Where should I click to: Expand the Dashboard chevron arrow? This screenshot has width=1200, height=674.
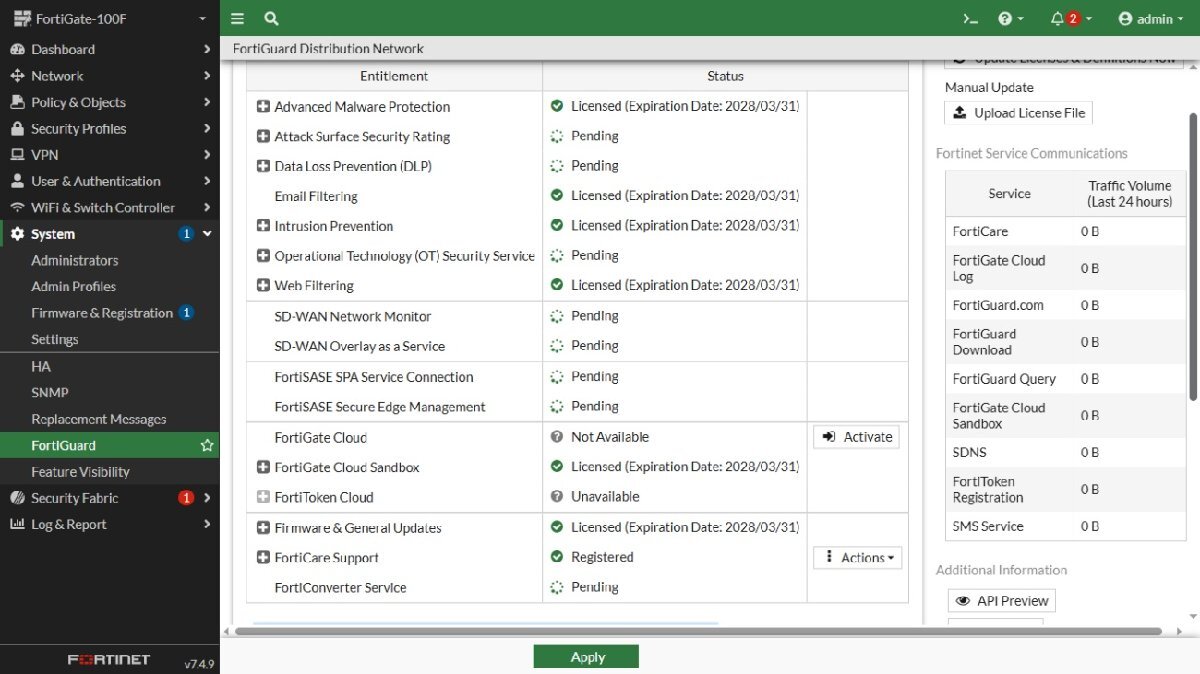coord(207,49)
